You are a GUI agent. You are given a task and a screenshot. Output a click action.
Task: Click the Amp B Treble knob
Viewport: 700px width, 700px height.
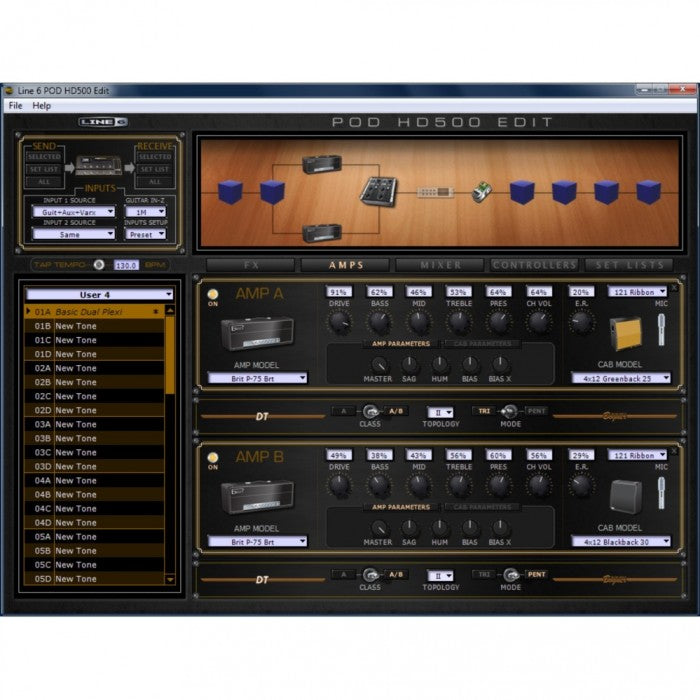459,486
